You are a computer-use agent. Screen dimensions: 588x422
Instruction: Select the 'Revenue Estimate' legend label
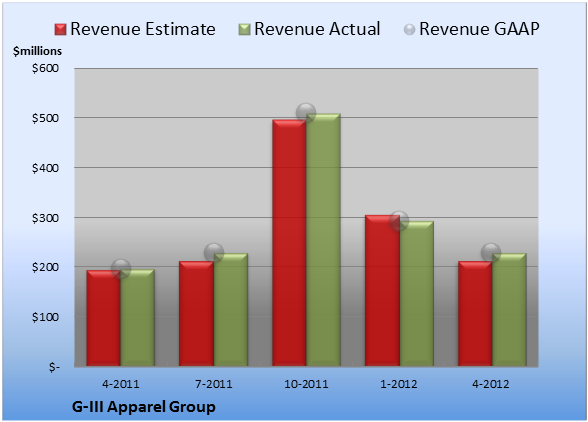143,29
